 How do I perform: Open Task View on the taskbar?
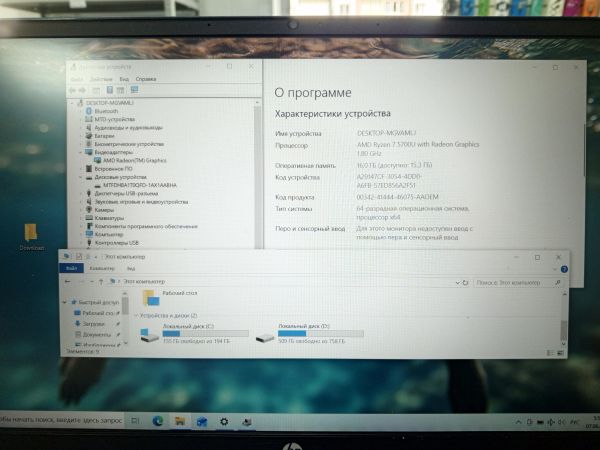[135, 421]
